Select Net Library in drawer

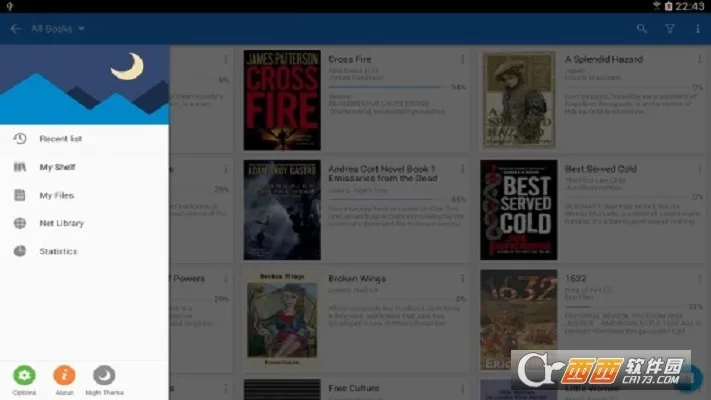(61, 223)
